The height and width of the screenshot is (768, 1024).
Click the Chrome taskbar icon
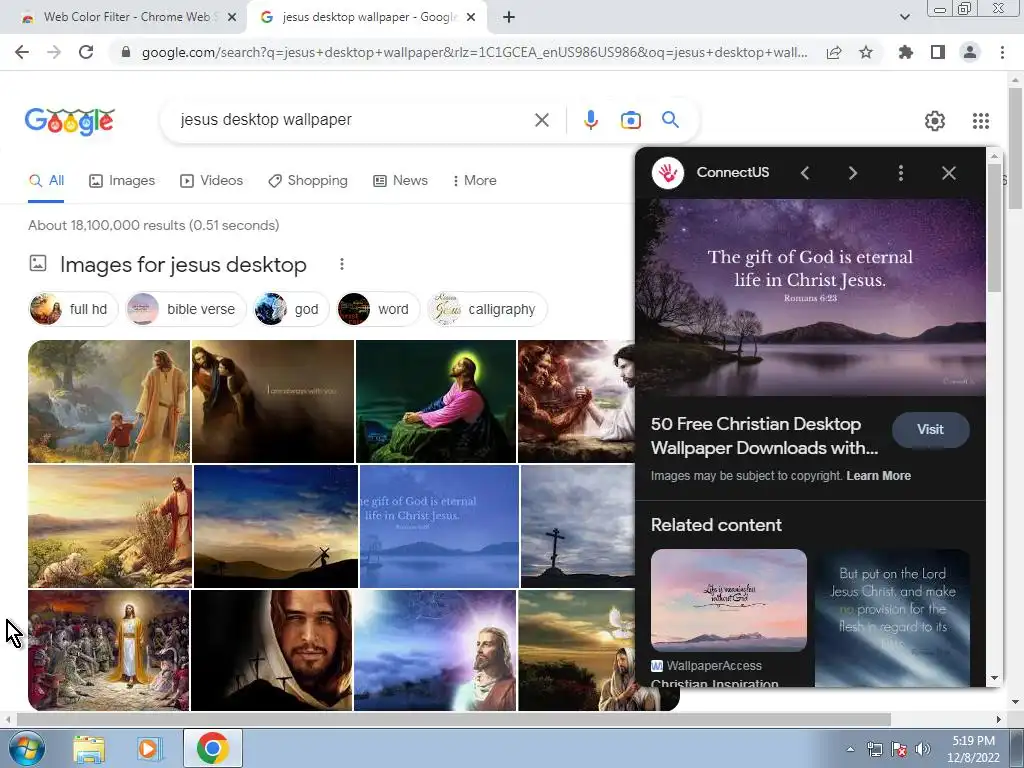(x=212, y=748)
